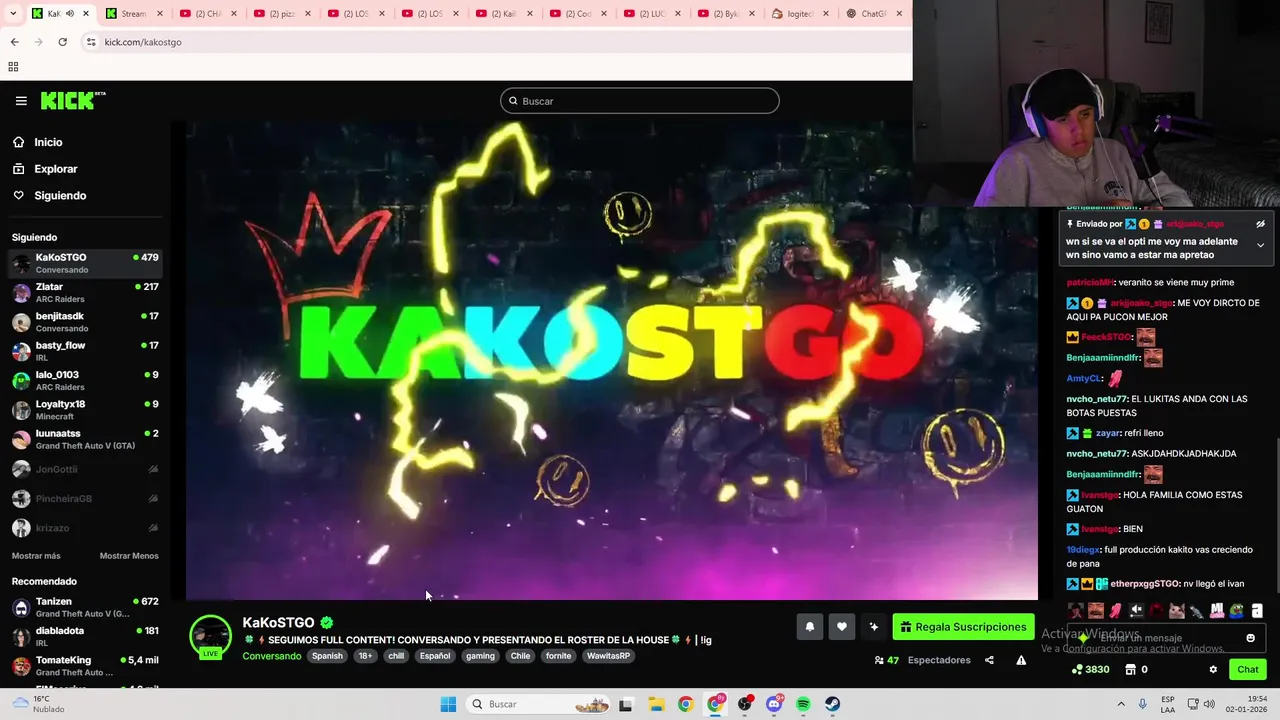This screenshot has height=720, width=1280.
Task: Open the Windows Start menu
Action: [x=448, y=704]
